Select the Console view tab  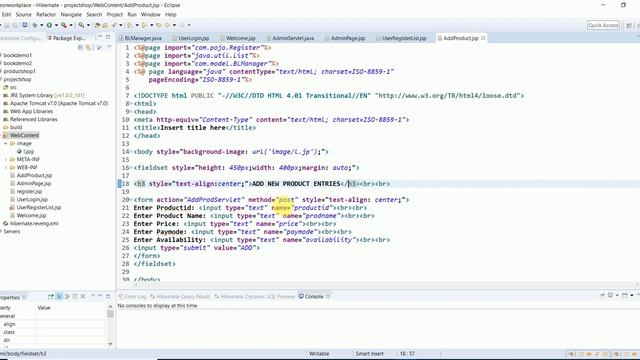point(313,296)
